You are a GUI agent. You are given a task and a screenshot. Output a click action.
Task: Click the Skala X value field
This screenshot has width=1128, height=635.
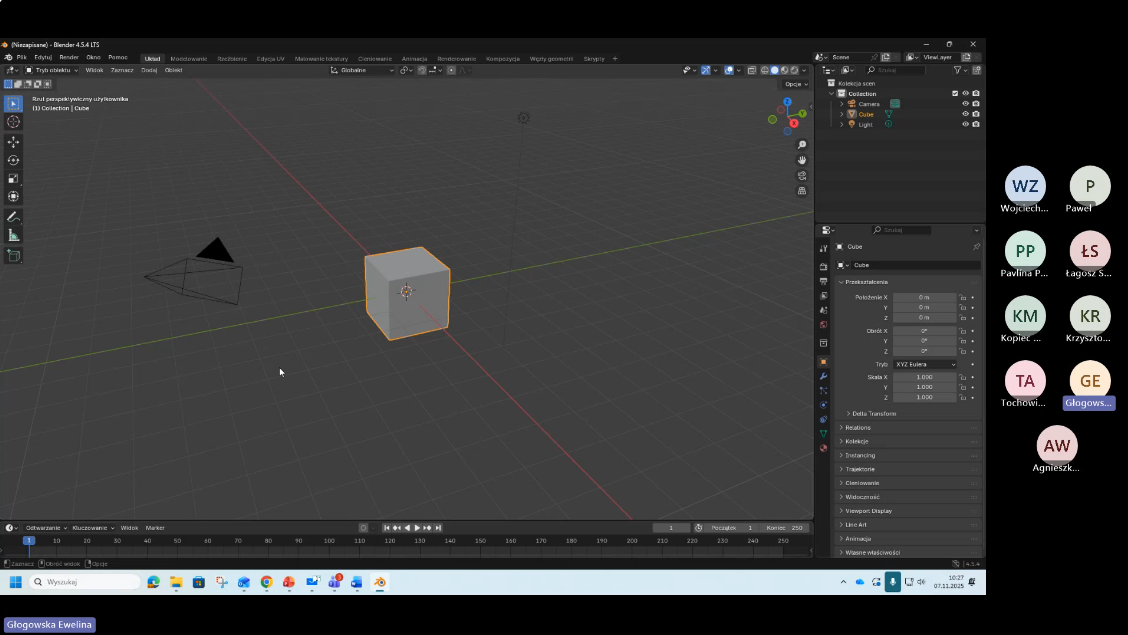[924, 377]
